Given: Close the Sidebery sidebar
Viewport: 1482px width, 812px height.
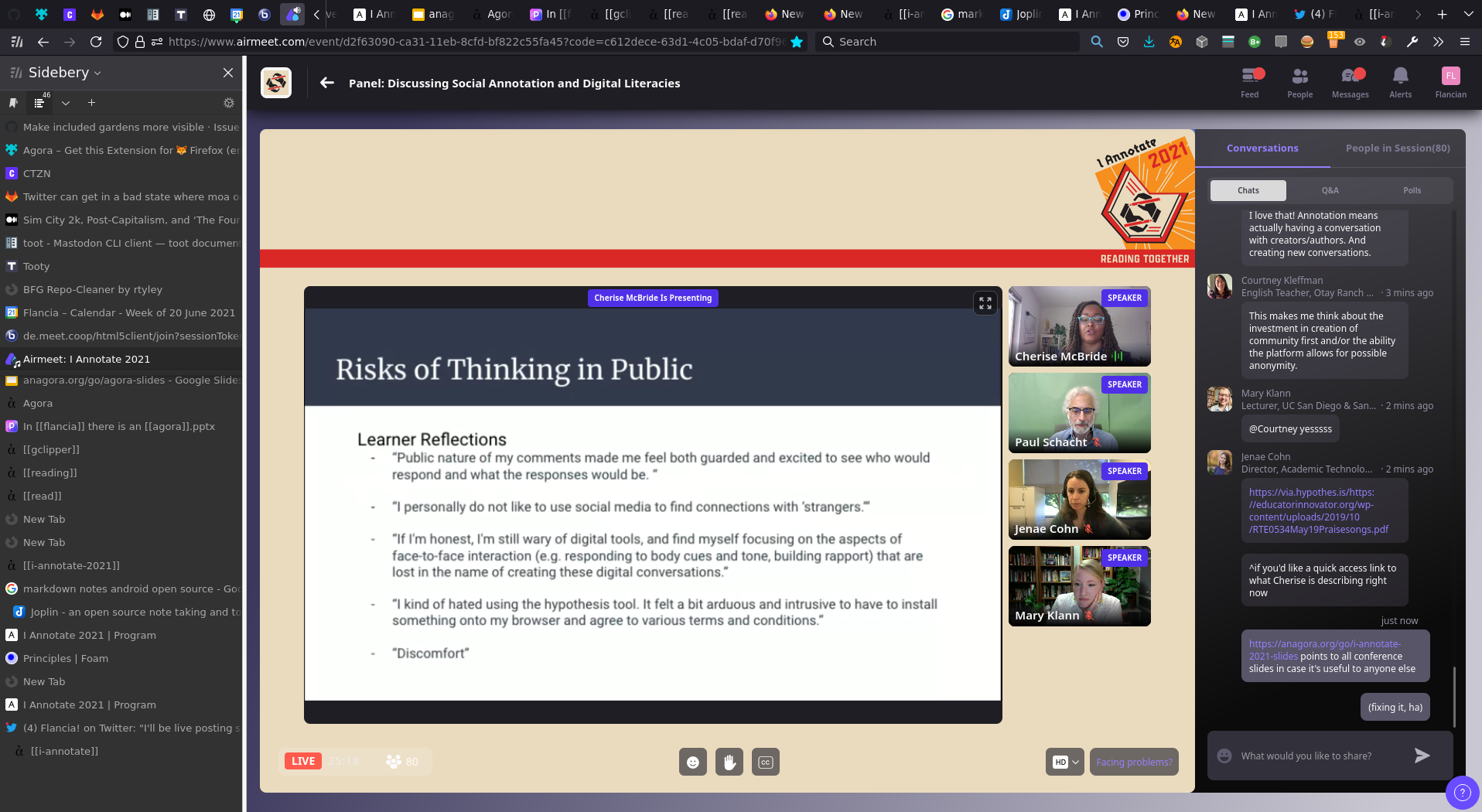Looking at the screenshot, I should tap(227, 73).
